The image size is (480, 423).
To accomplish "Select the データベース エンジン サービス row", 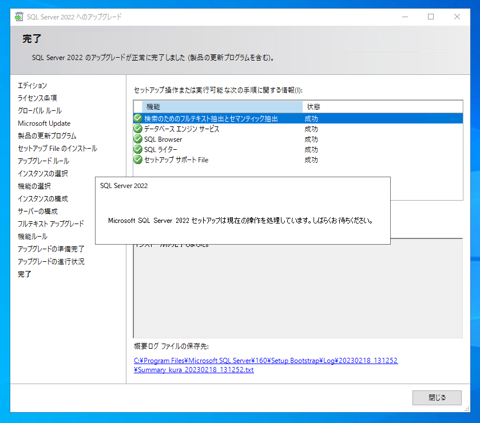I will [298, 129].
